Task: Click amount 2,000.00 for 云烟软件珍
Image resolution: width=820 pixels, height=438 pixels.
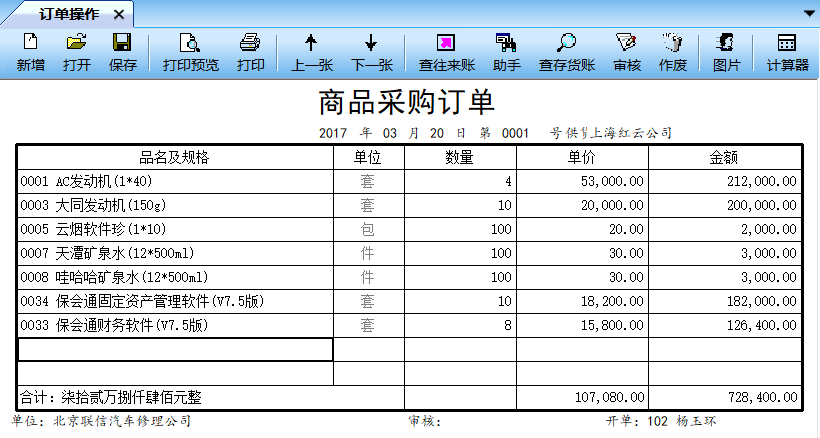Action: click(x=725, y=229)
